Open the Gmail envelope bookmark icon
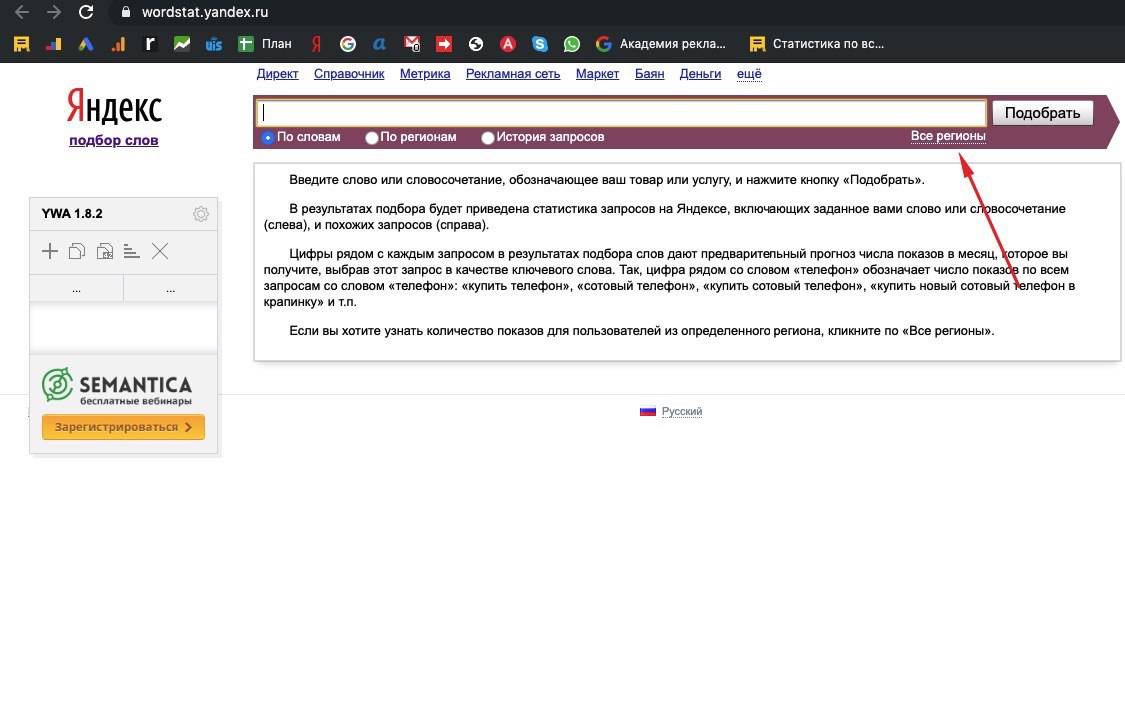The image size is (1125, 705). click(412, 44)
